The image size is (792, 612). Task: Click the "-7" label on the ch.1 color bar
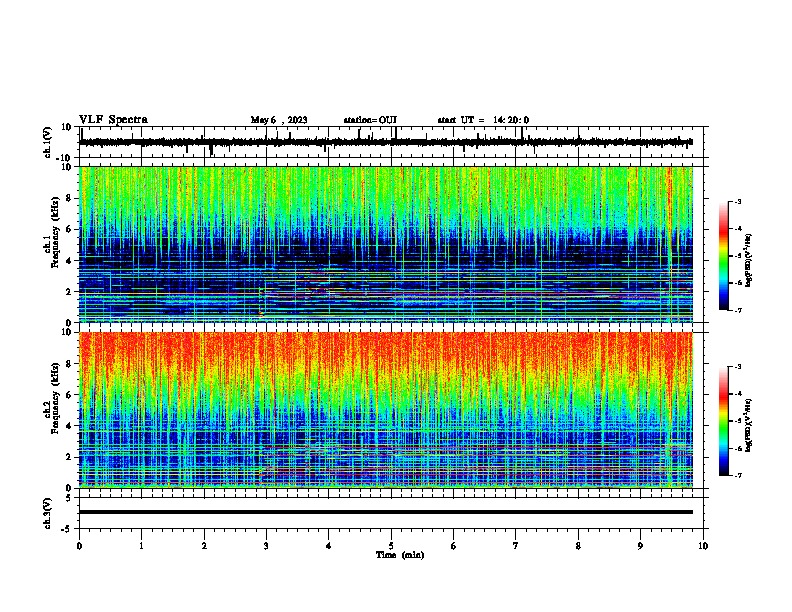(x=738, y=310)
